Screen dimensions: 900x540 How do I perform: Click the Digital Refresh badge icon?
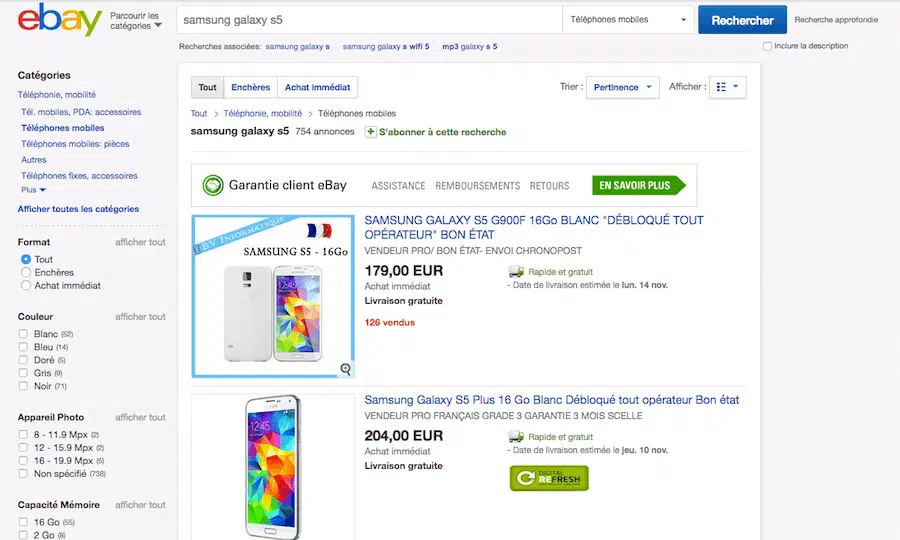point(549,478)
